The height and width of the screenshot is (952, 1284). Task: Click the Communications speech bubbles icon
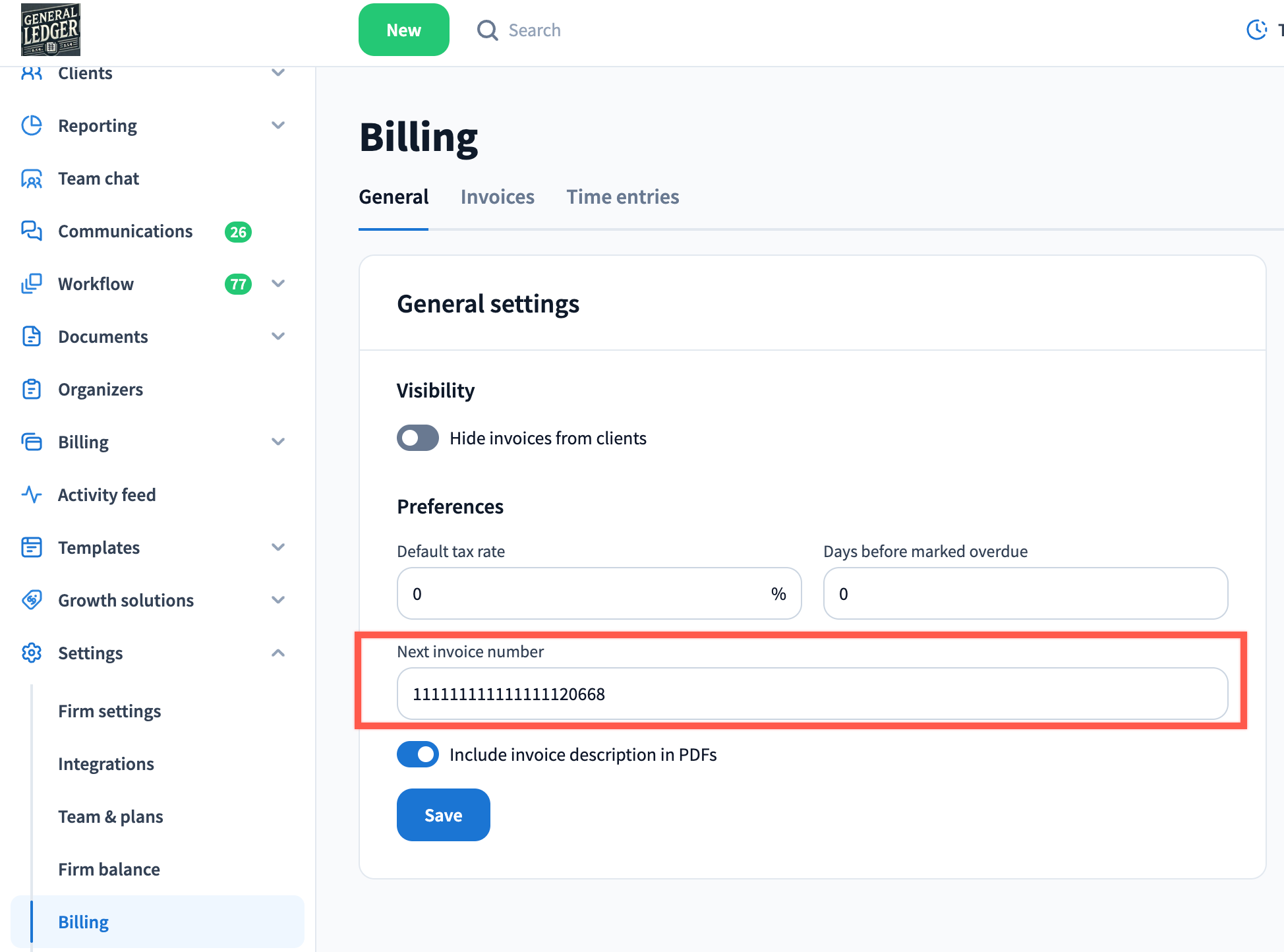click(x=32, y=231)
